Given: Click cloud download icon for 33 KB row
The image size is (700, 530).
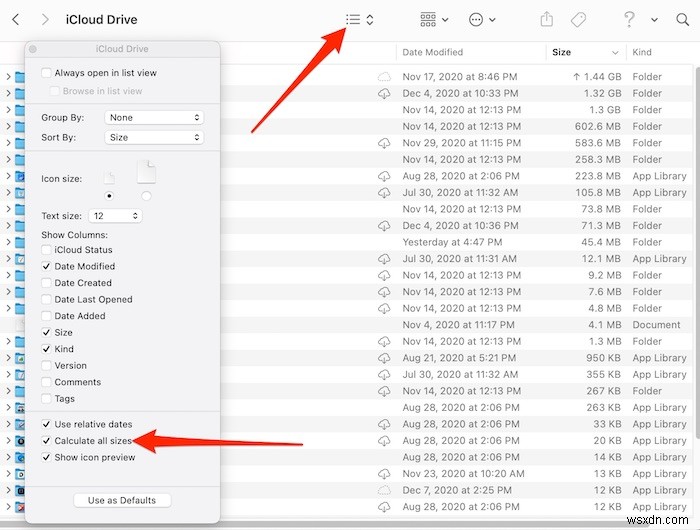Looking at the screenshot, I should [x=384, y=424].
